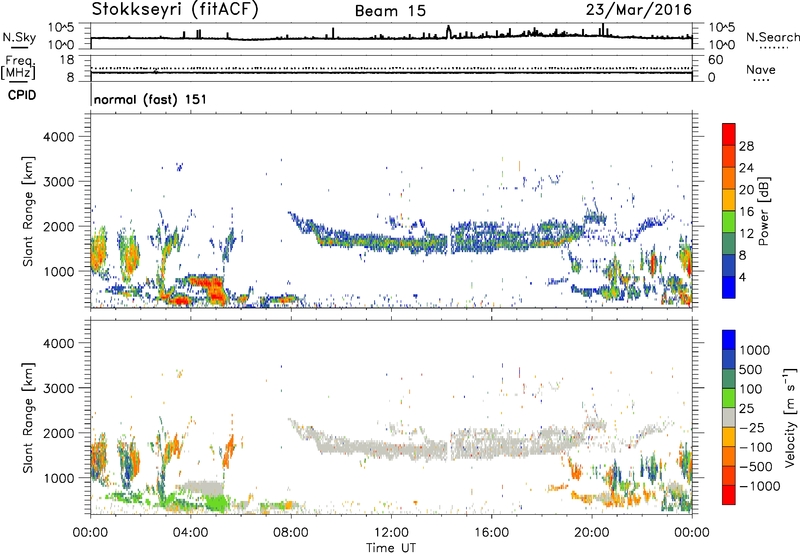
Task: Click the N.Search legend label
Action: pyautogui.click(x=772, y=37)
